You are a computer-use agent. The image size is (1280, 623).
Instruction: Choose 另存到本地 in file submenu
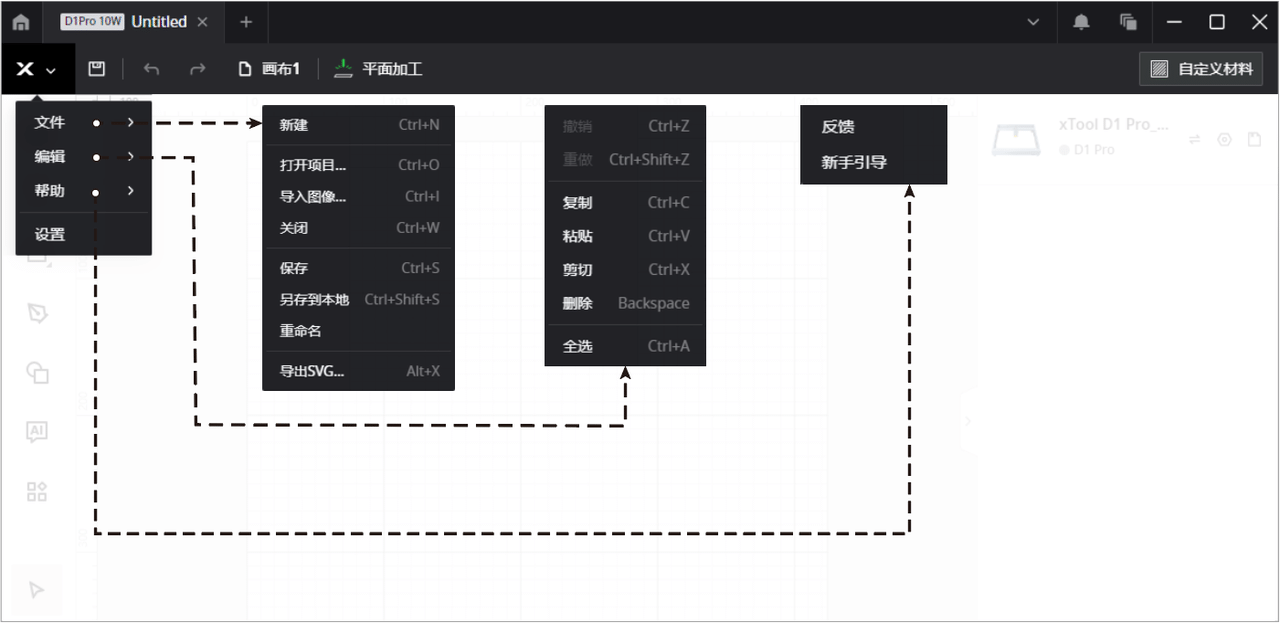[x=358, y=299]
